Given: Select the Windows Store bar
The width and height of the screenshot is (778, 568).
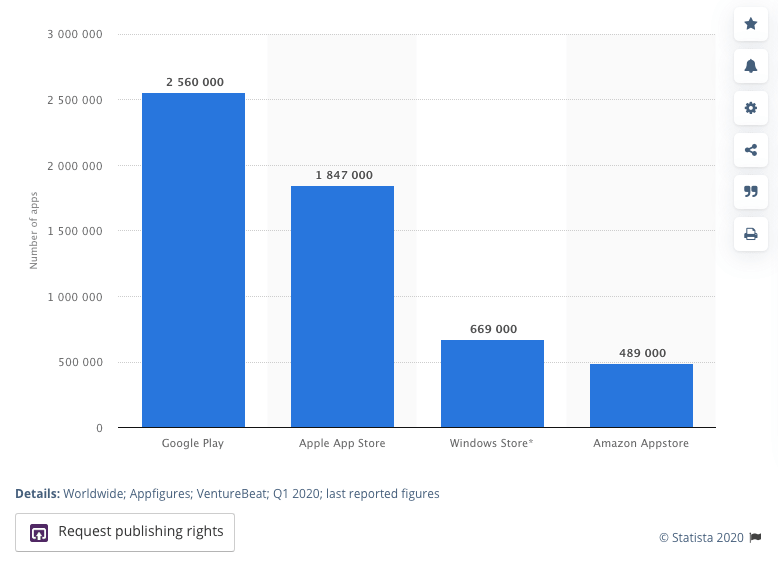Looking at the screenshot, I should 492,383.
